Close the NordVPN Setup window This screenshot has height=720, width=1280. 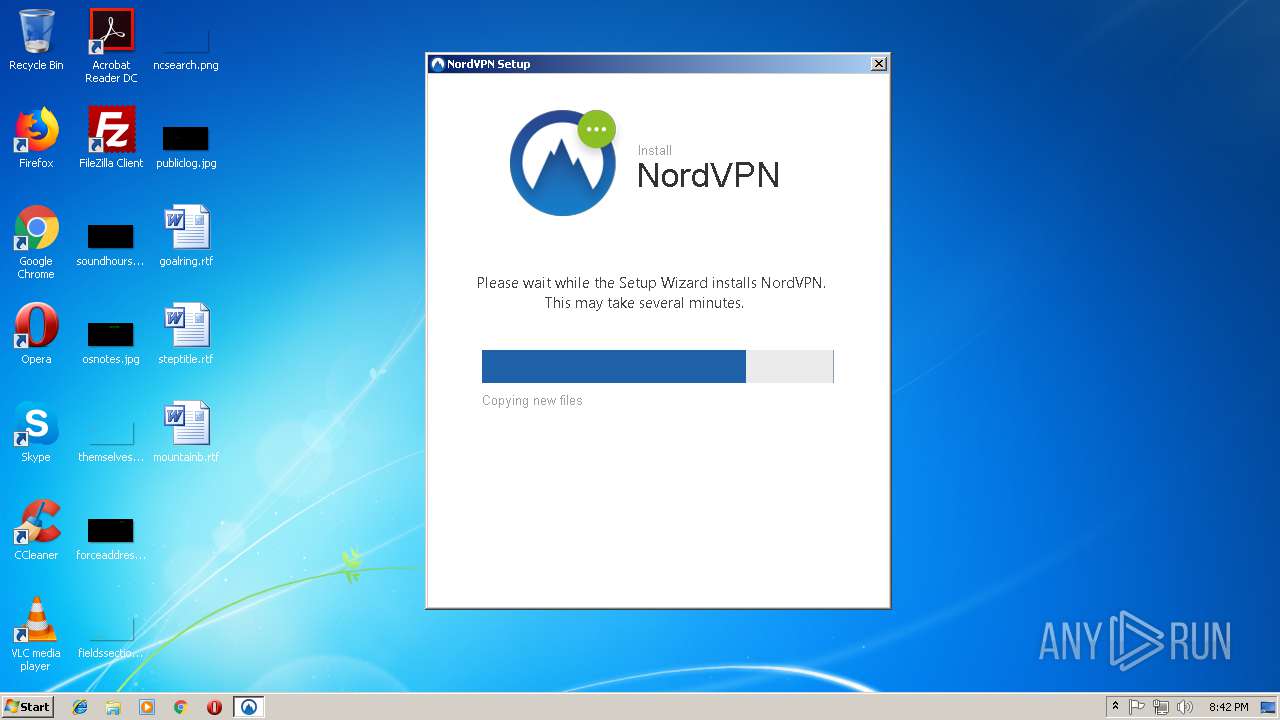878,64
